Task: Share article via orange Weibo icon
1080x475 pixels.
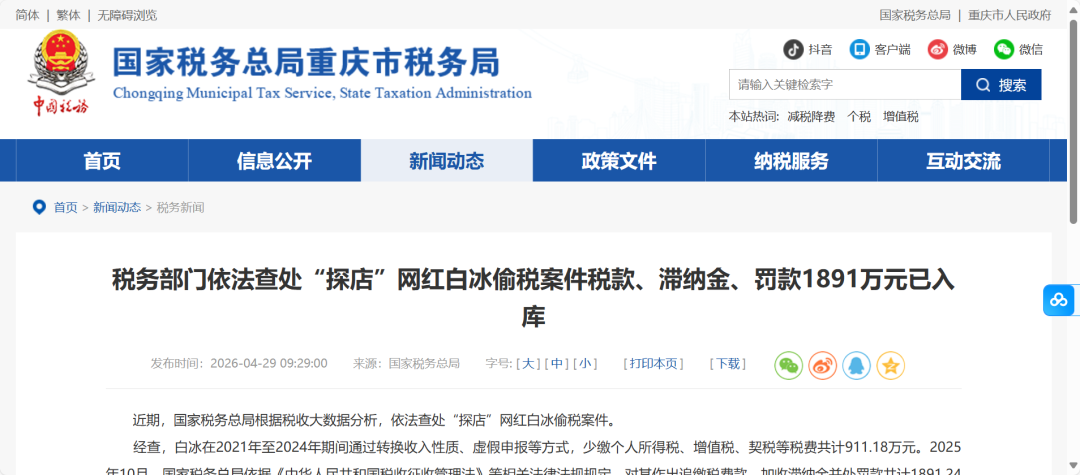Action: [x=822, y=366]
